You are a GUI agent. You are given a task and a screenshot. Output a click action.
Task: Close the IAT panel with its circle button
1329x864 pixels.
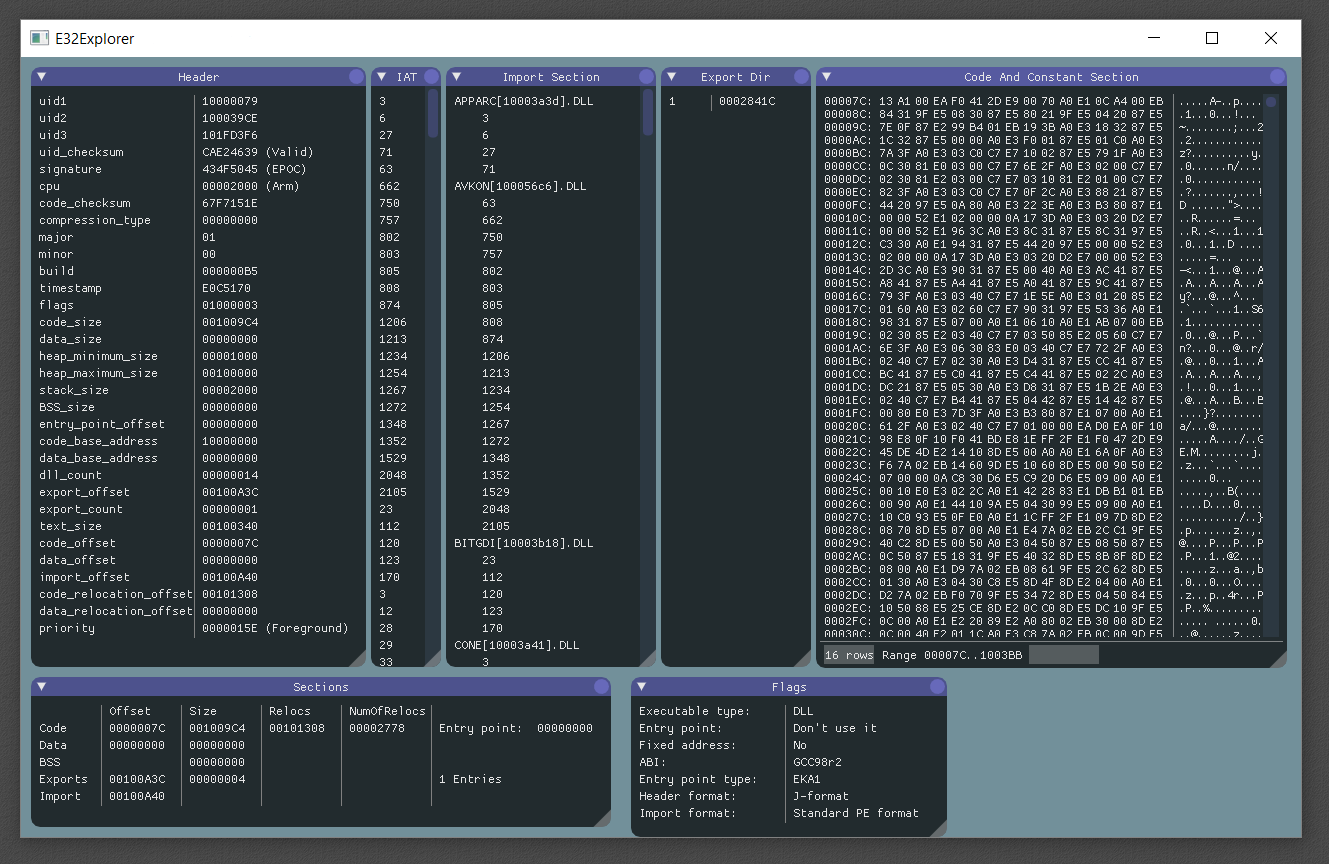[431, 76]
